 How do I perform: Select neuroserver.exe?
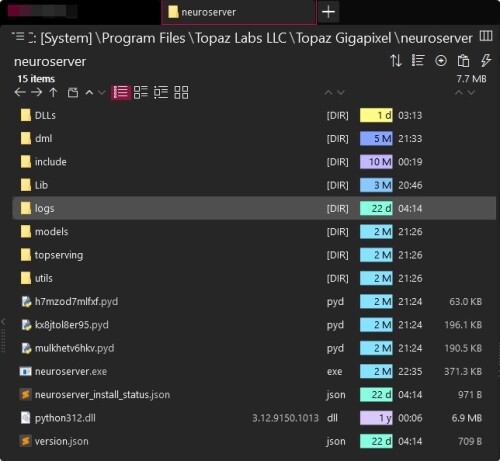(254, 371)
